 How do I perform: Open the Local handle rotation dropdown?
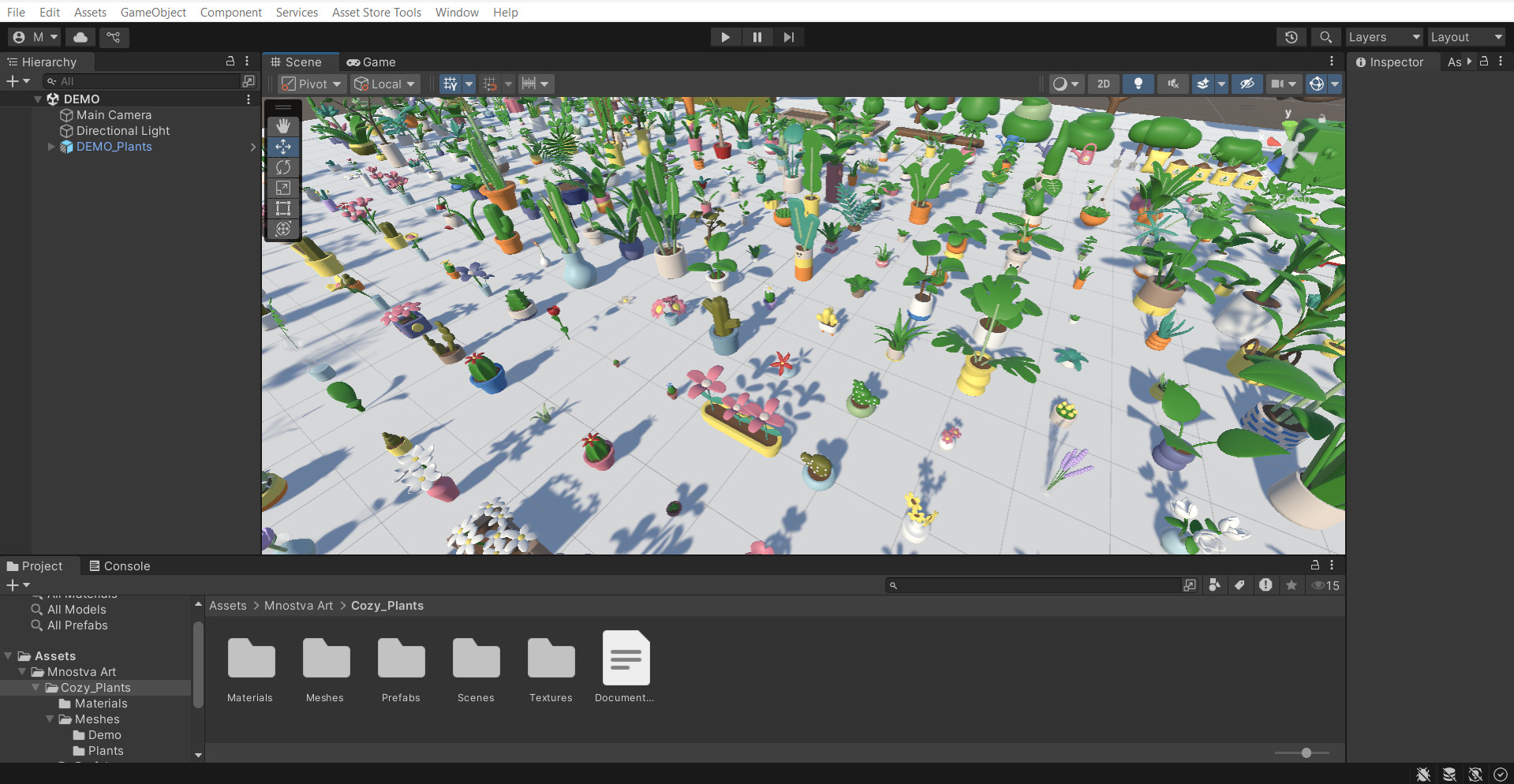point(384,84)
